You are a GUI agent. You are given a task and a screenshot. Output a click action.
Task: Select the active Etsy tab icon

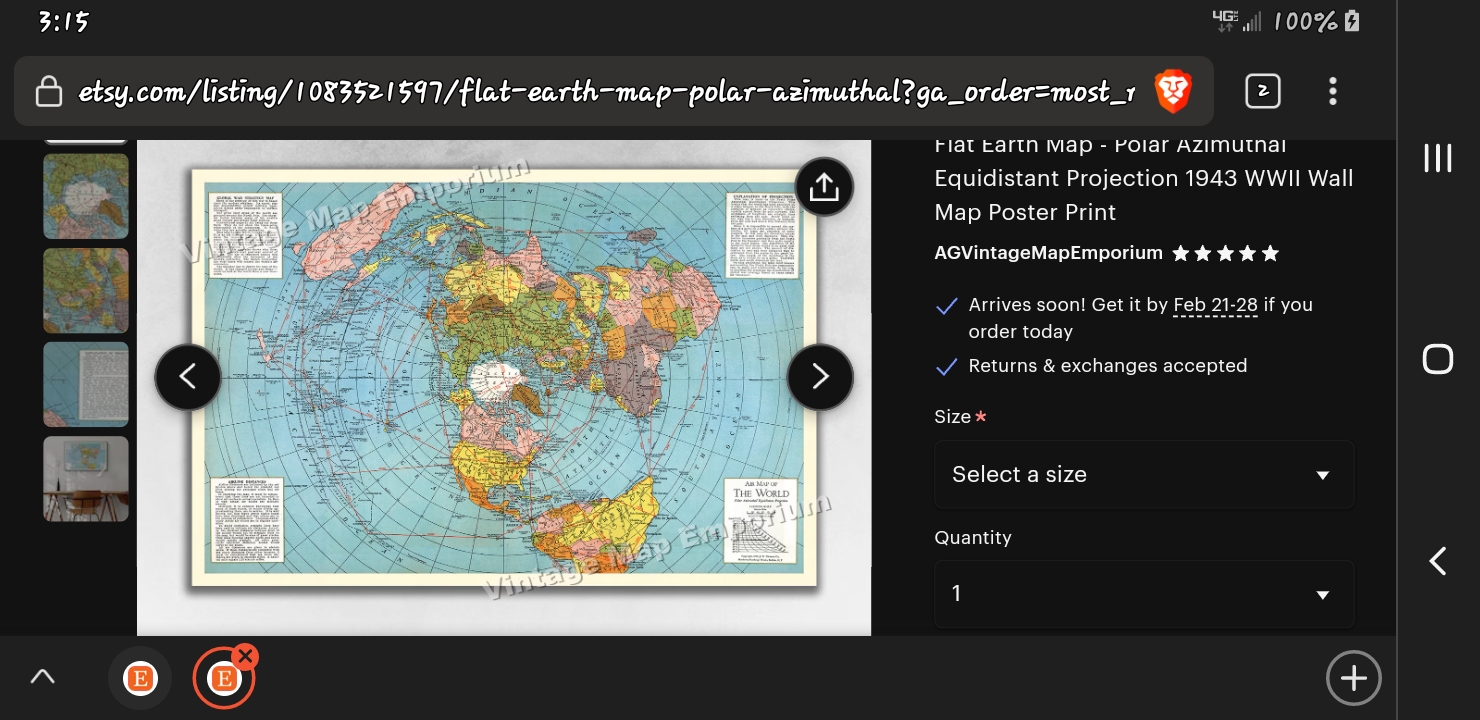tap(224, 679)
